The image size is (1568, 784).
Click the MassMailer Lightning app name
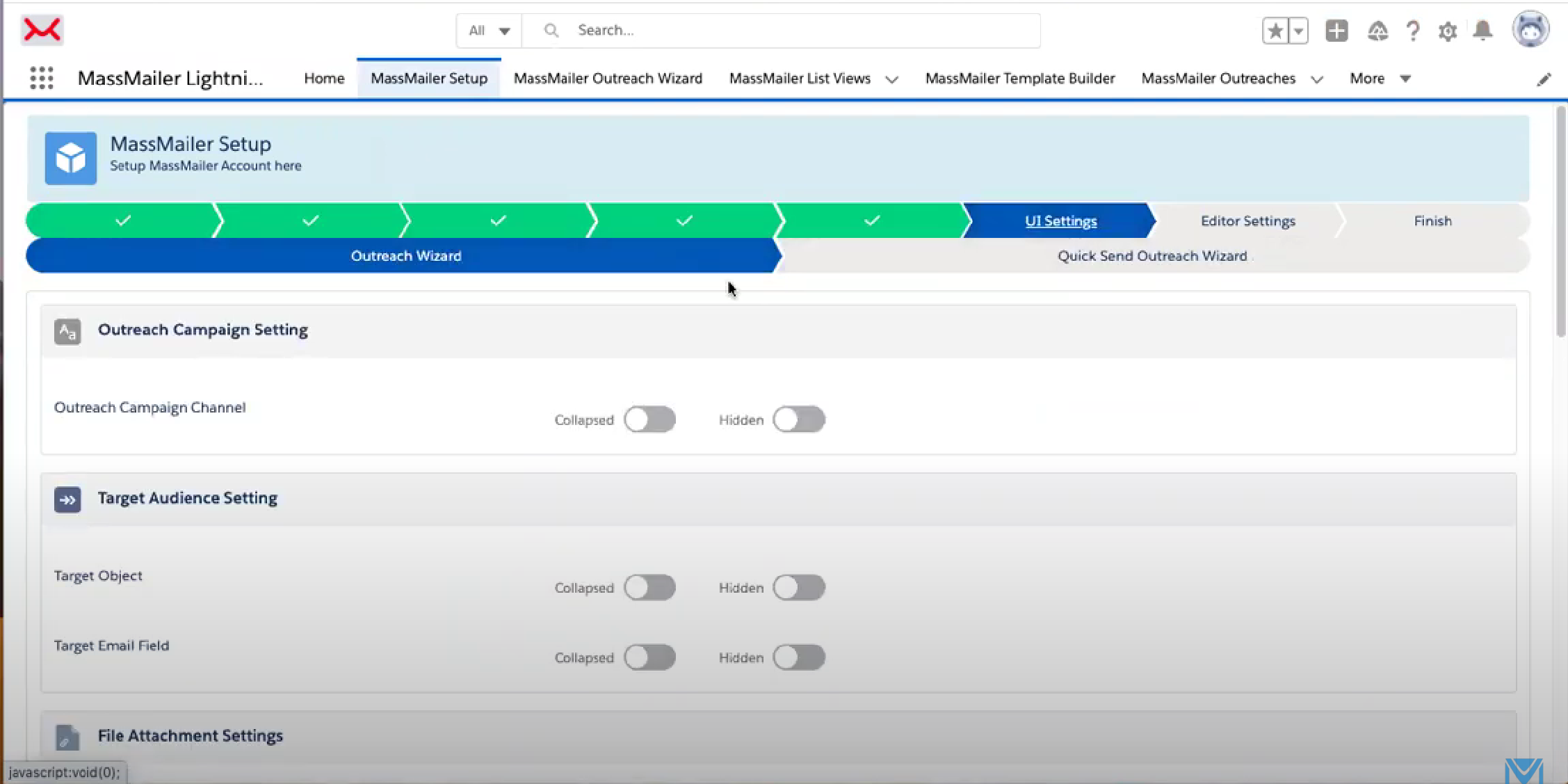point(170,78)
